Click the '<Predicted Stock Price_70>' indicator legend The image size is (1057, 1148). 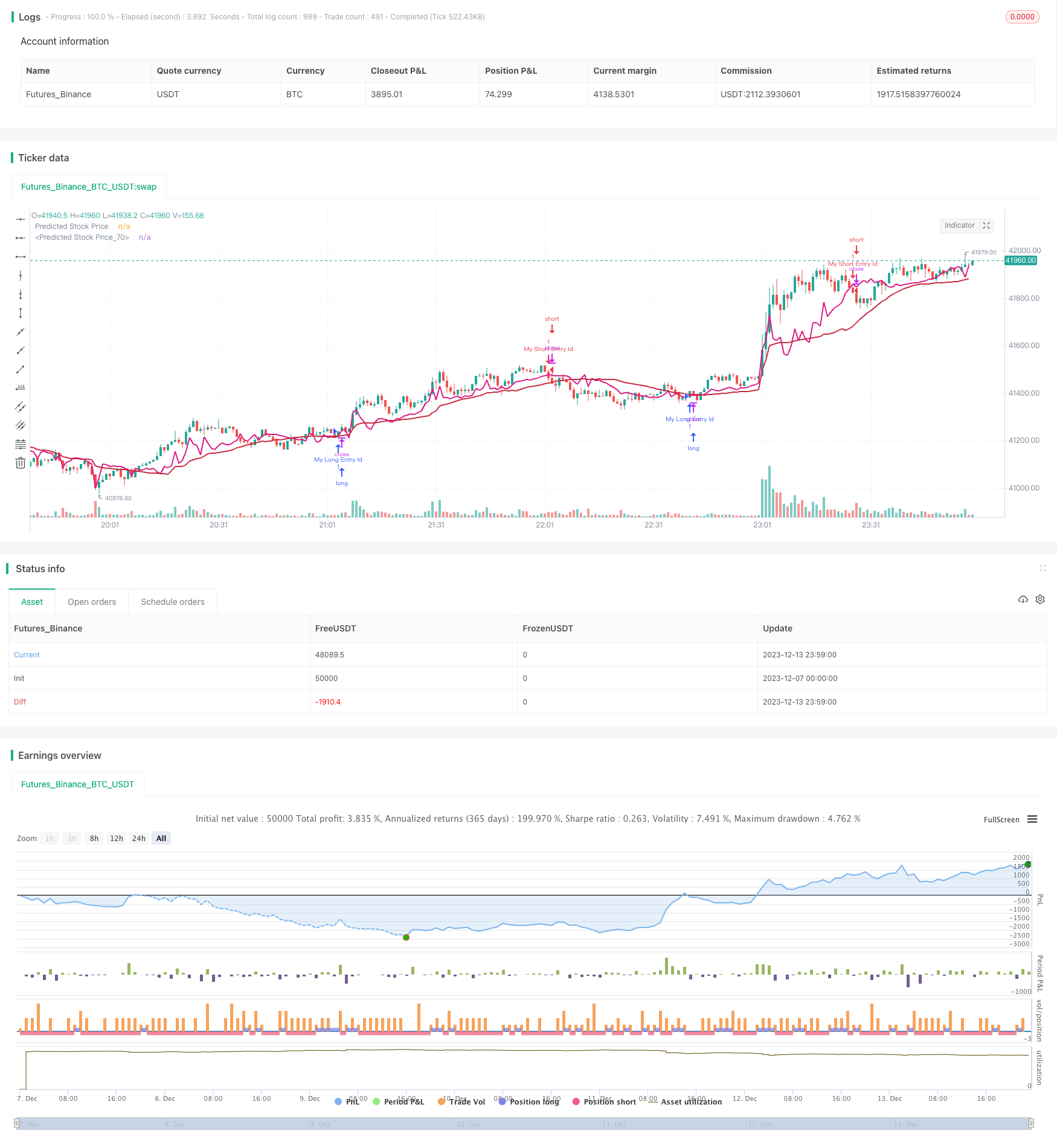[x=82, y=237]
